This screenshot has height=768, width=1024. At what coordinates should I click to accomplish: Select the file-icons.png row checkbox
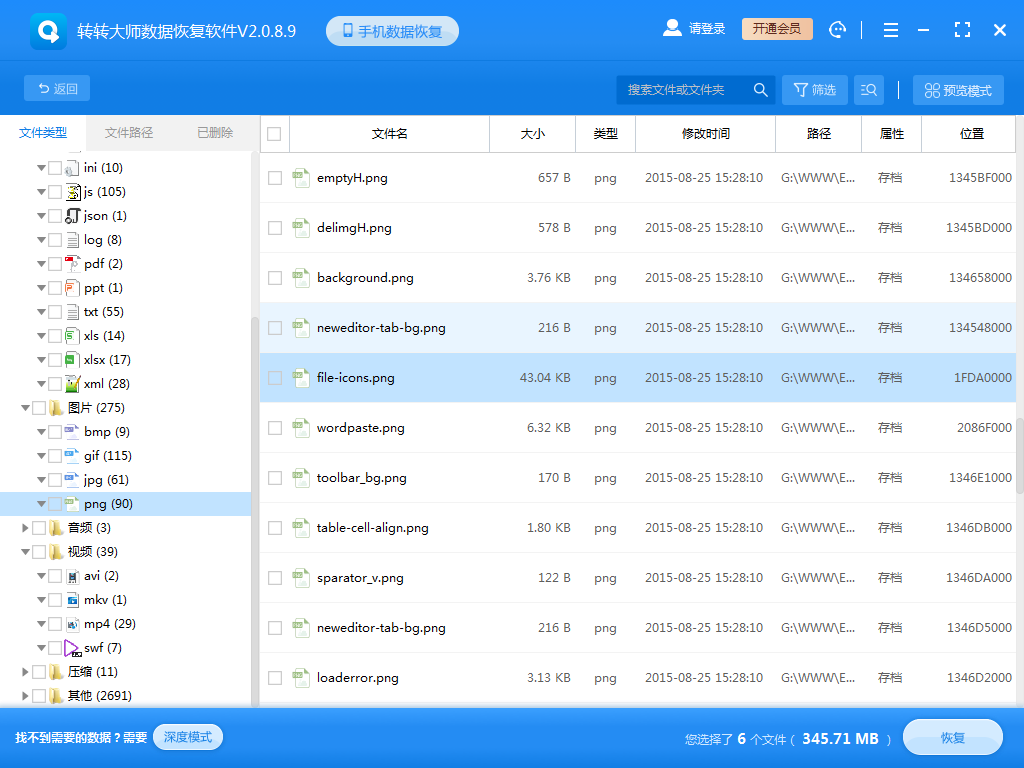274,377
